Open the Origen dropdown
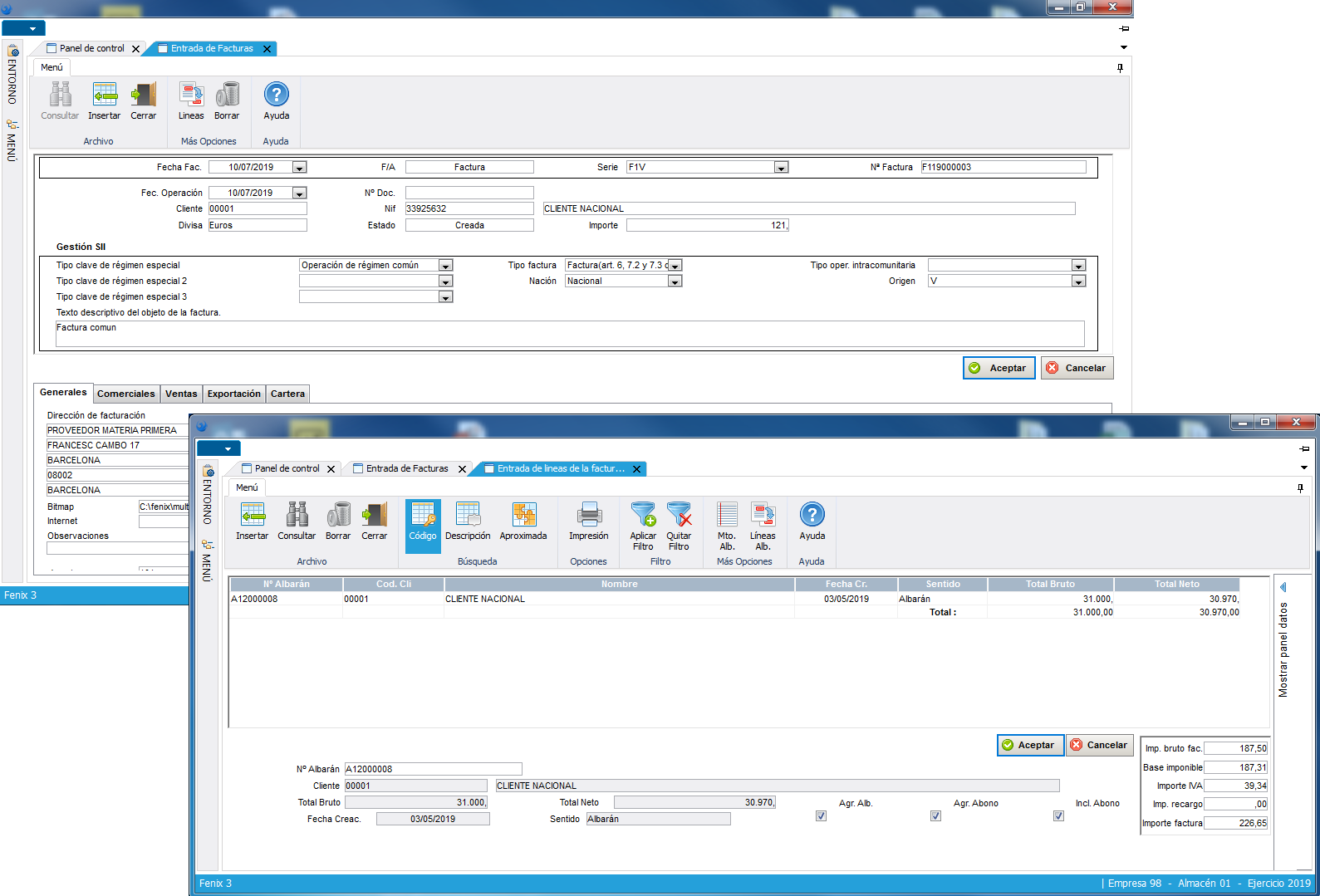The height and width of the screenshot is (896, 1320). pos(1077,282)
